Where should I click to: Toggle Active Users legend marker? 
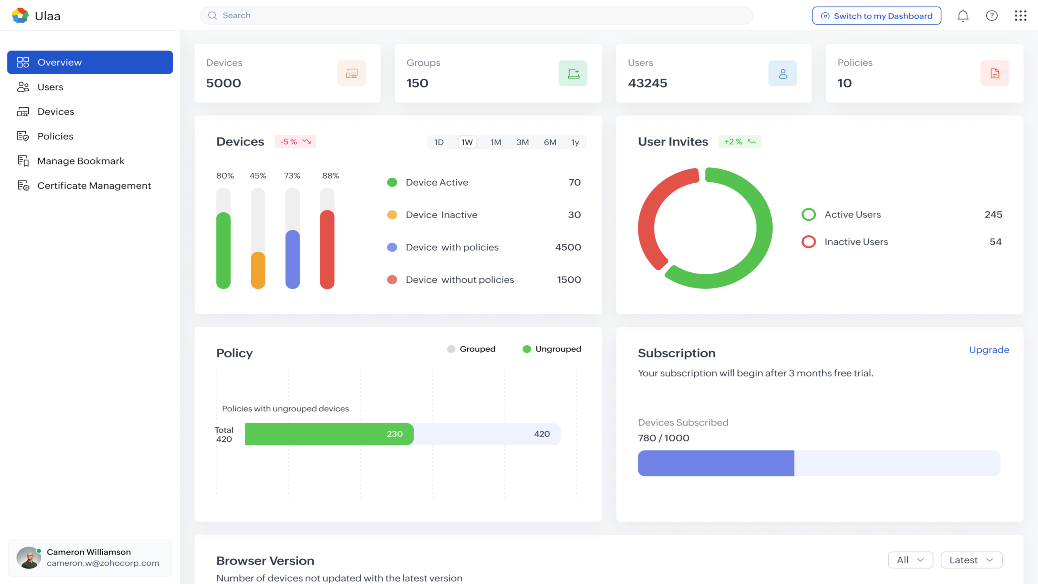(x=809, y=215)
